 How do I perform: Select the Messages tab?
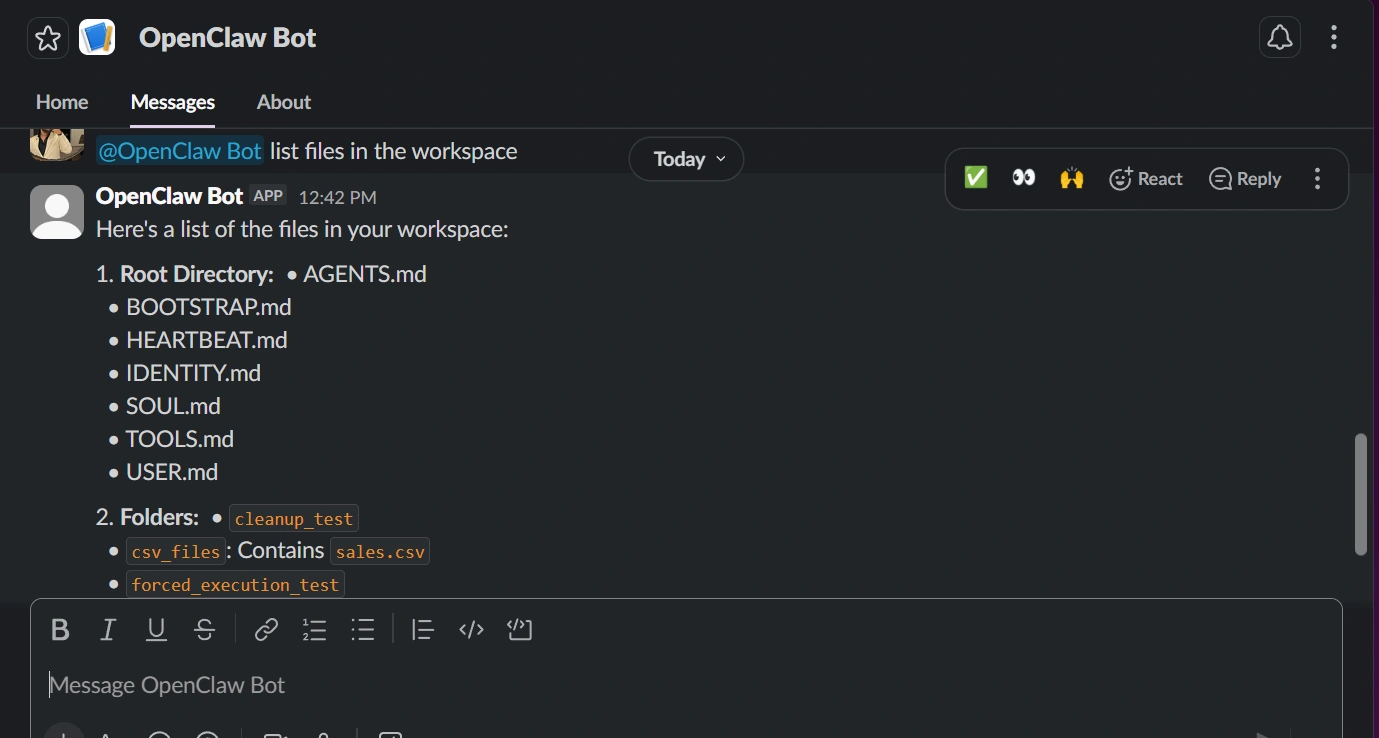[x=173, y=102]
